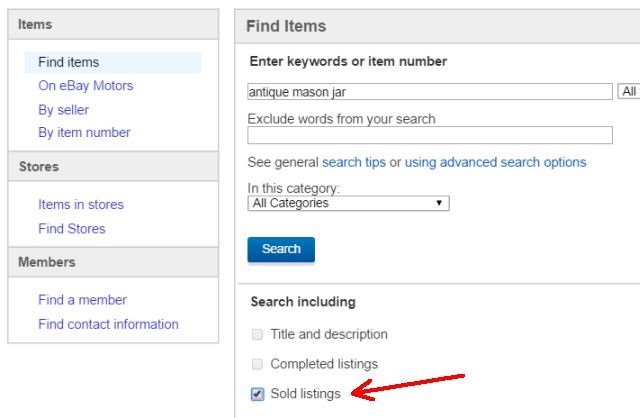
Task: Uncheck the Sold listings checkbox
Action: (x=257, y=394)
